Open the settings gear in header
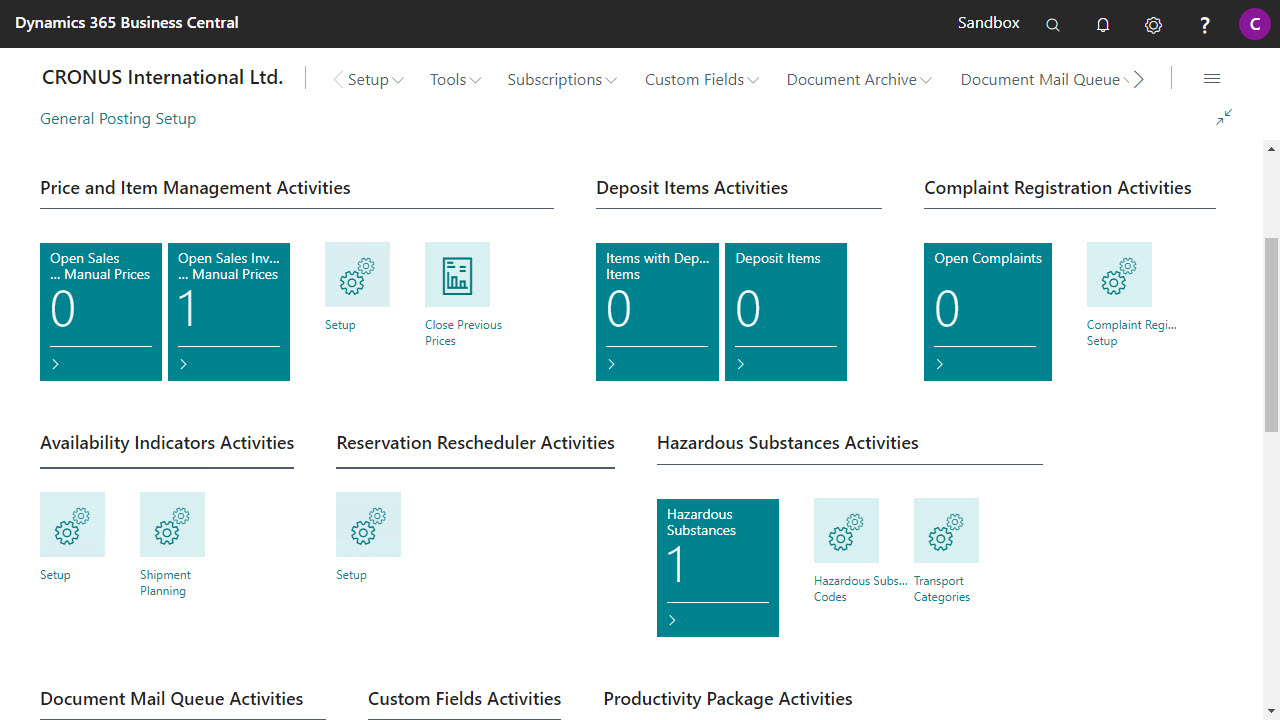This screenshot has width=1280, height=720. click(x=1153, y=25)
